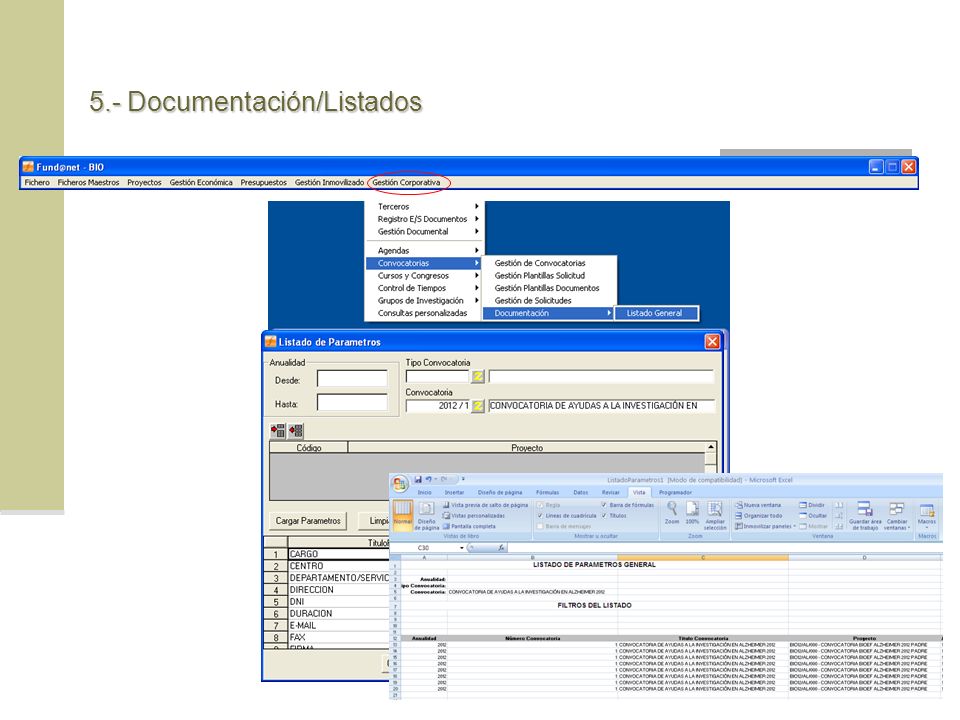Open the Quick Access Toolbar customize arrow
The width and height of the screenshot is (960, 720).
click(463, 479)
